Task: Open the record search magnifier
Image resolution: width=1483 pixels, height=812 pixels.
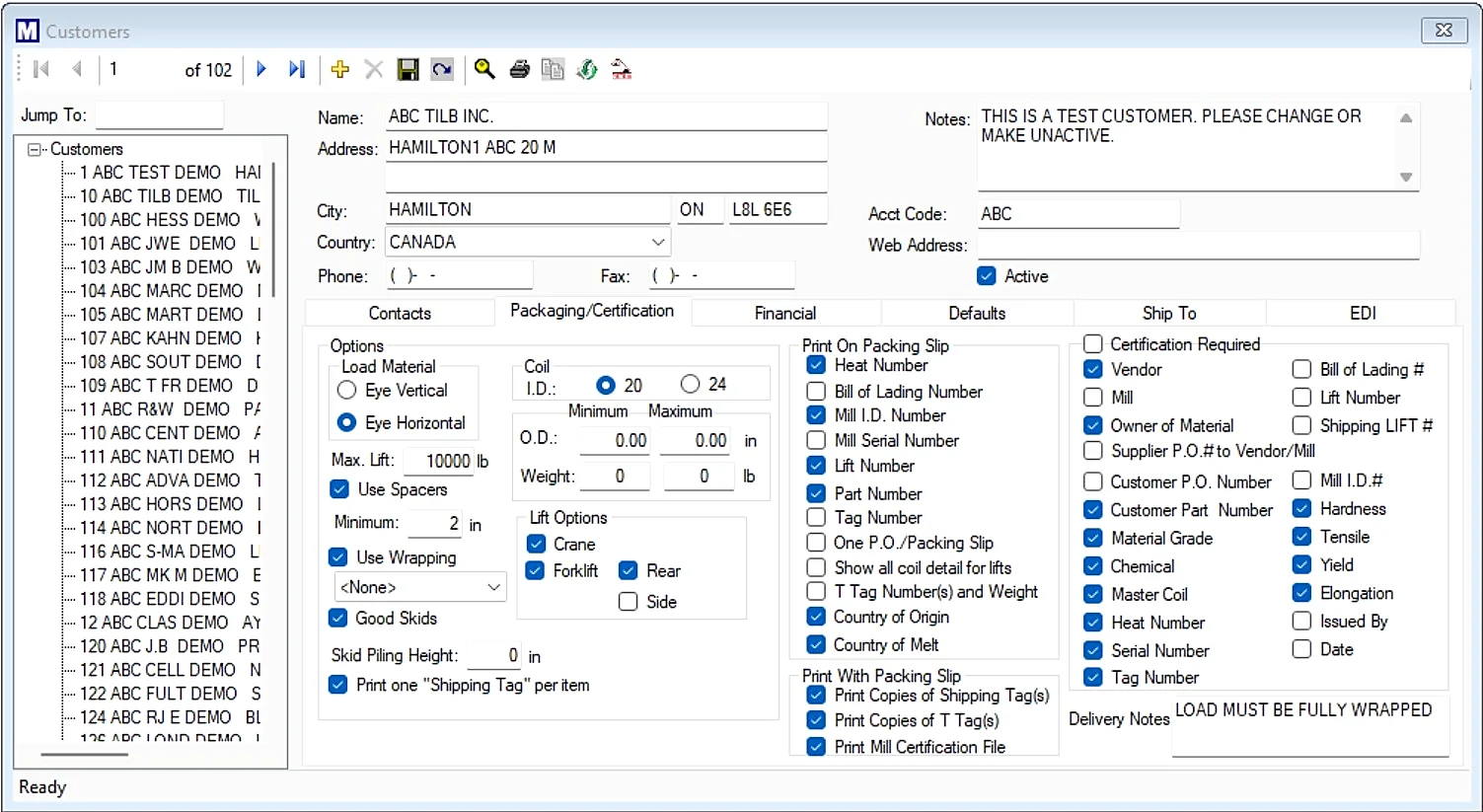Action: point(483,69)
